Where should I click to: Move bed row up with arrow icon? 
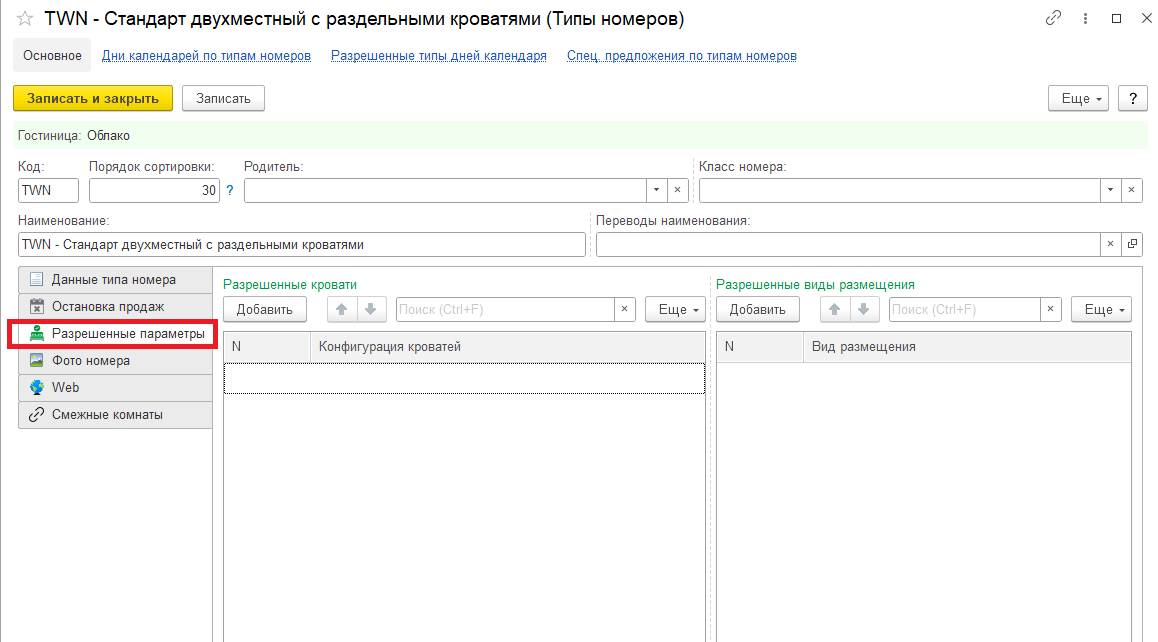[342, 309]
